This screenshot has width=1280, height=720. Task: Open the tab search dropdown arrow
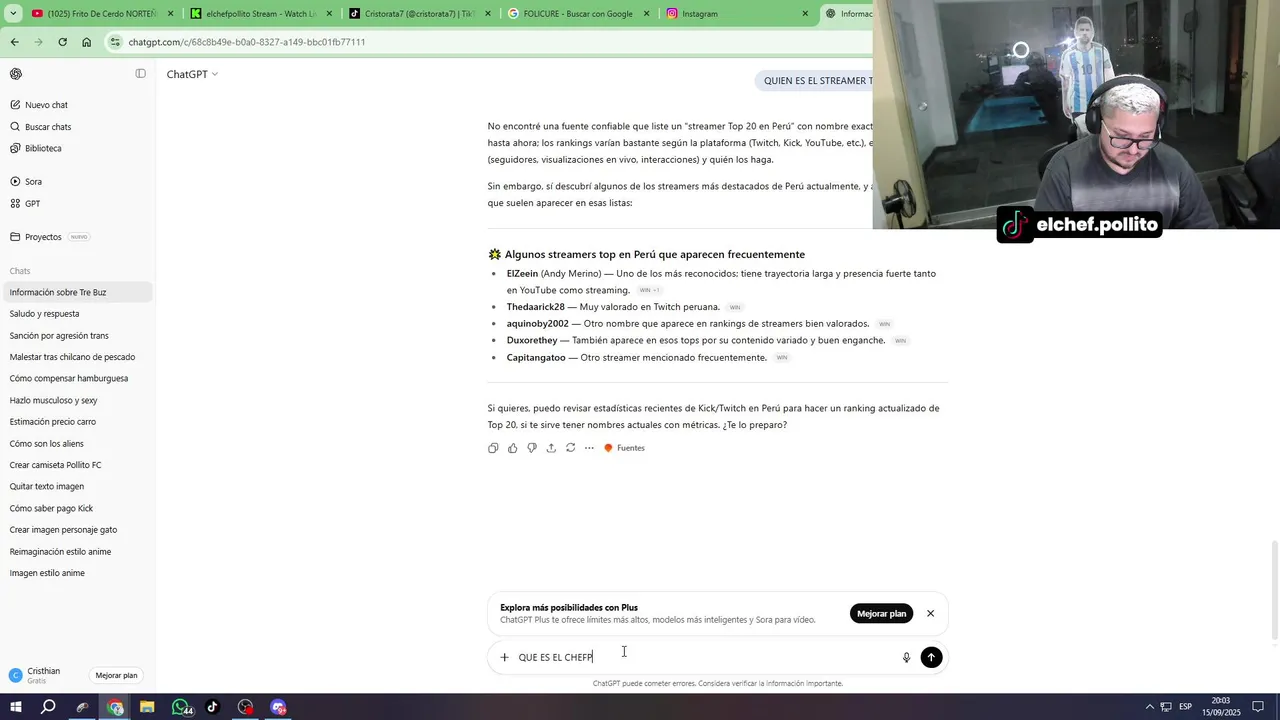pos(13,14)
